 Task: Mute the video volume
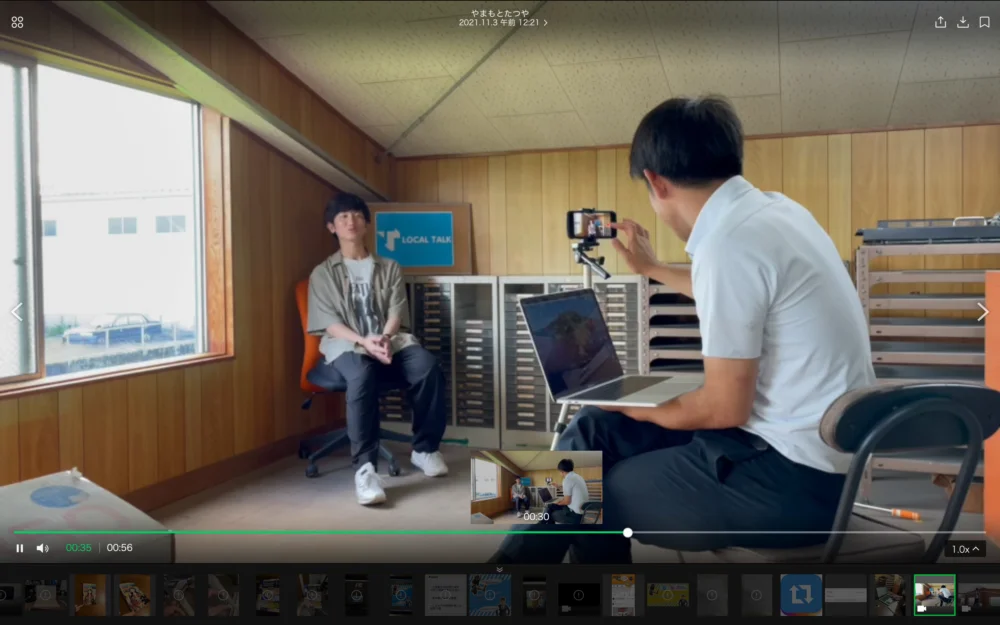[42, 548]
